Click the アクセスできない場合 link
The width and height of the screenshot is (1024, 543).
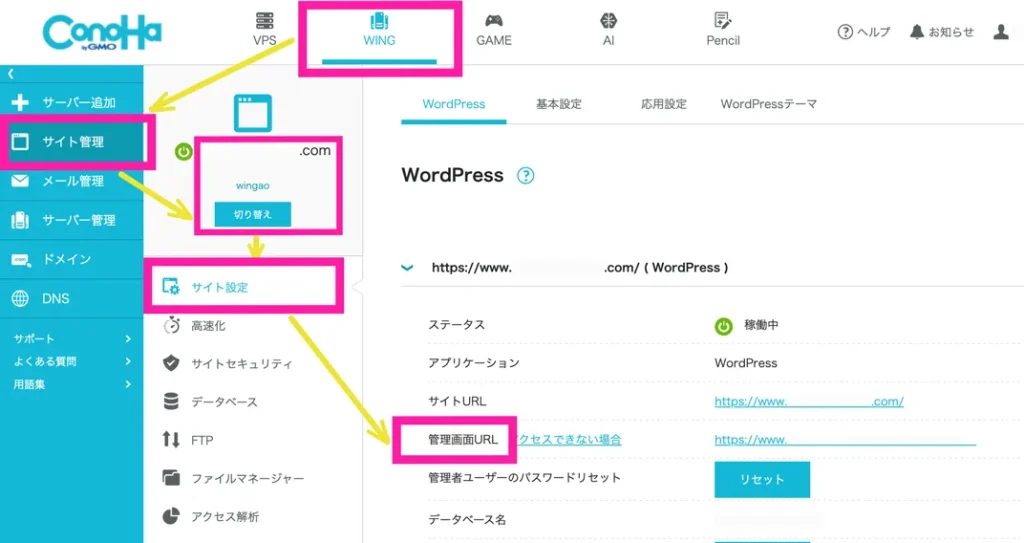pyautogui.click(x=569, y=439)
